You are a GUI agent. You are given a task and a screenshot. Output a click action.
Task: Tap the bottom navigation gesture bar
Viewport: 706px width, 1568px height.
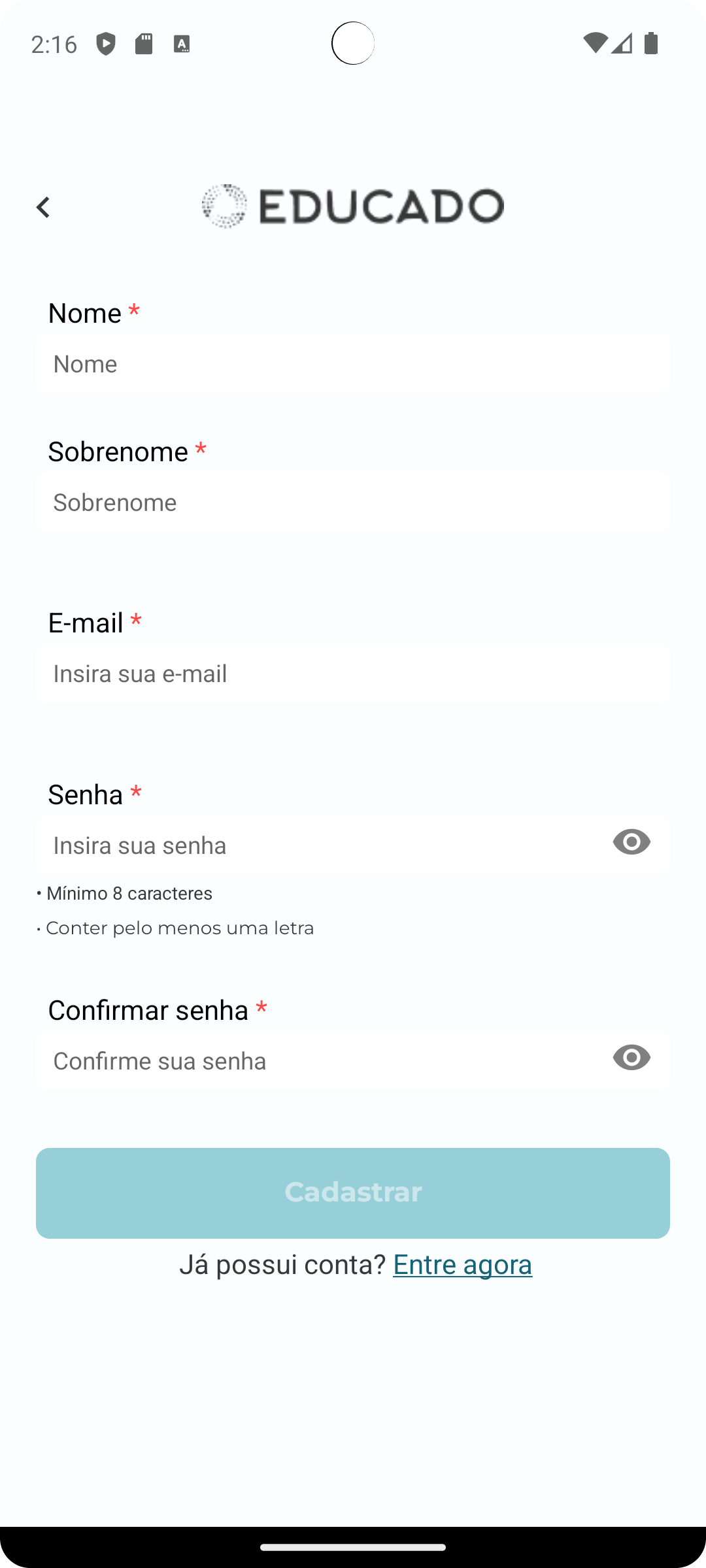click(353, 1546)
